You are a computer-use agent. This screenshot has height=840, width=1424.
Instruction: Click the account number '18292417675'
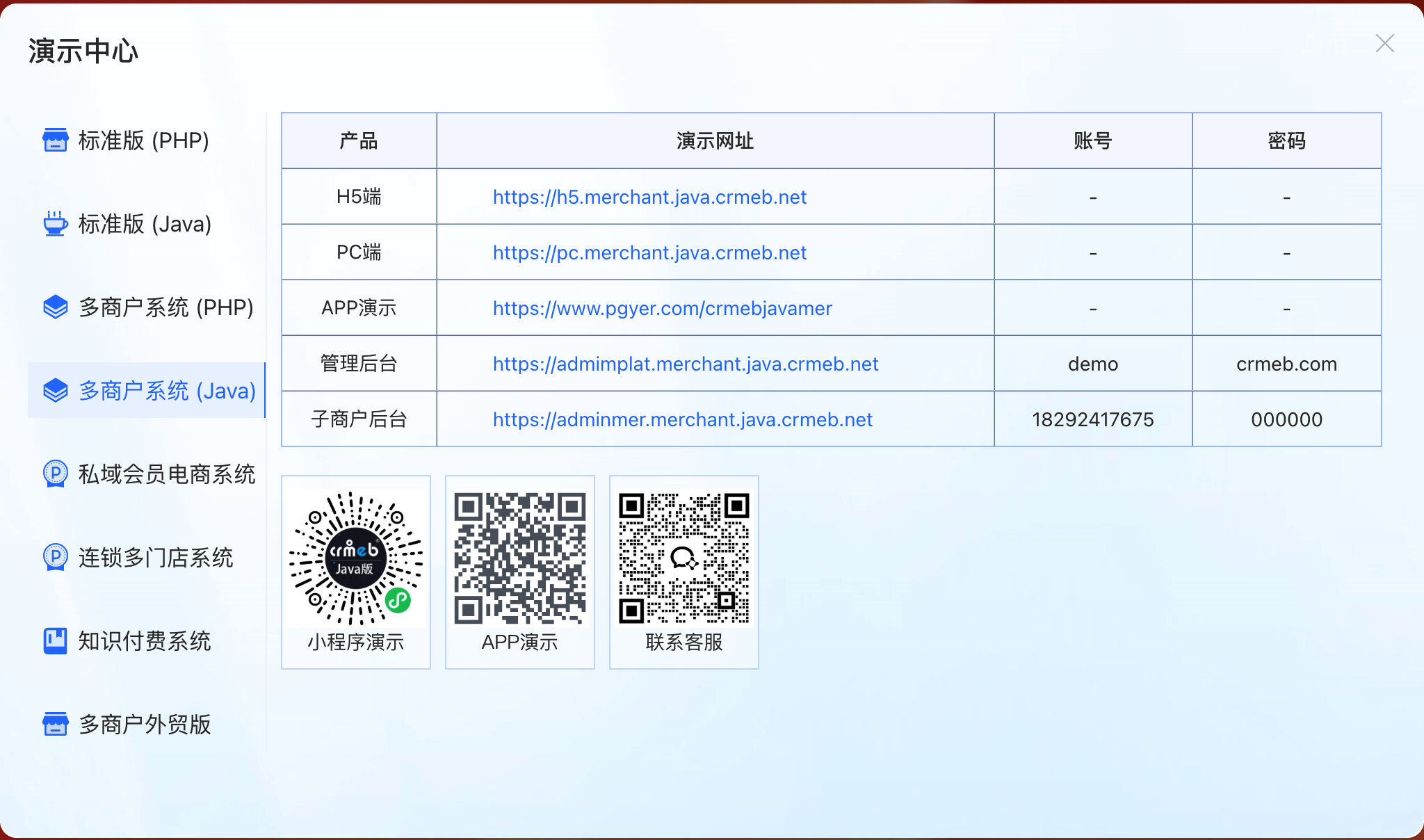pos(1093,419)
